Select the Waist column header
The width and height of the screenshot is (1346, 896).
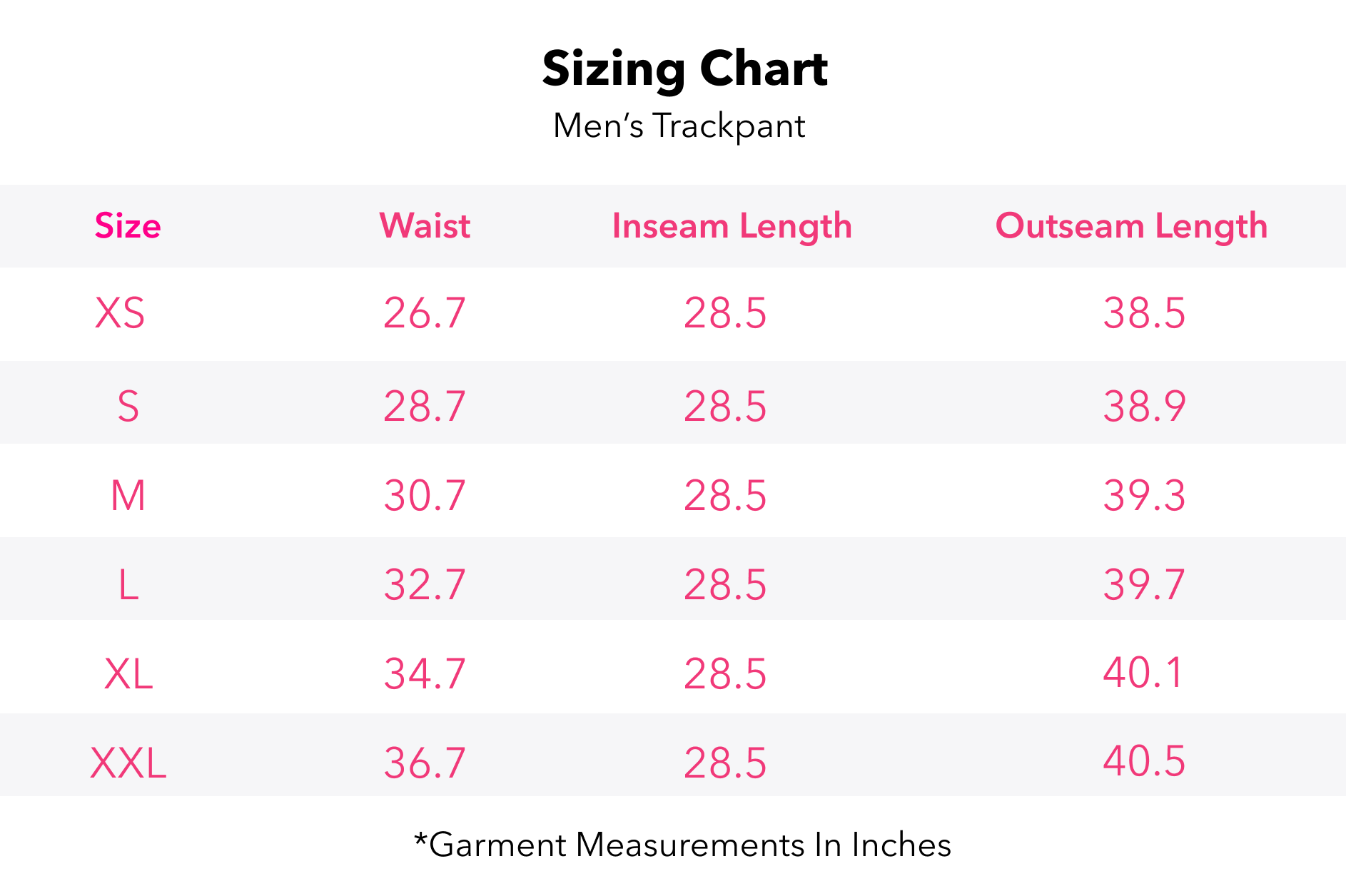pos(425,226)
